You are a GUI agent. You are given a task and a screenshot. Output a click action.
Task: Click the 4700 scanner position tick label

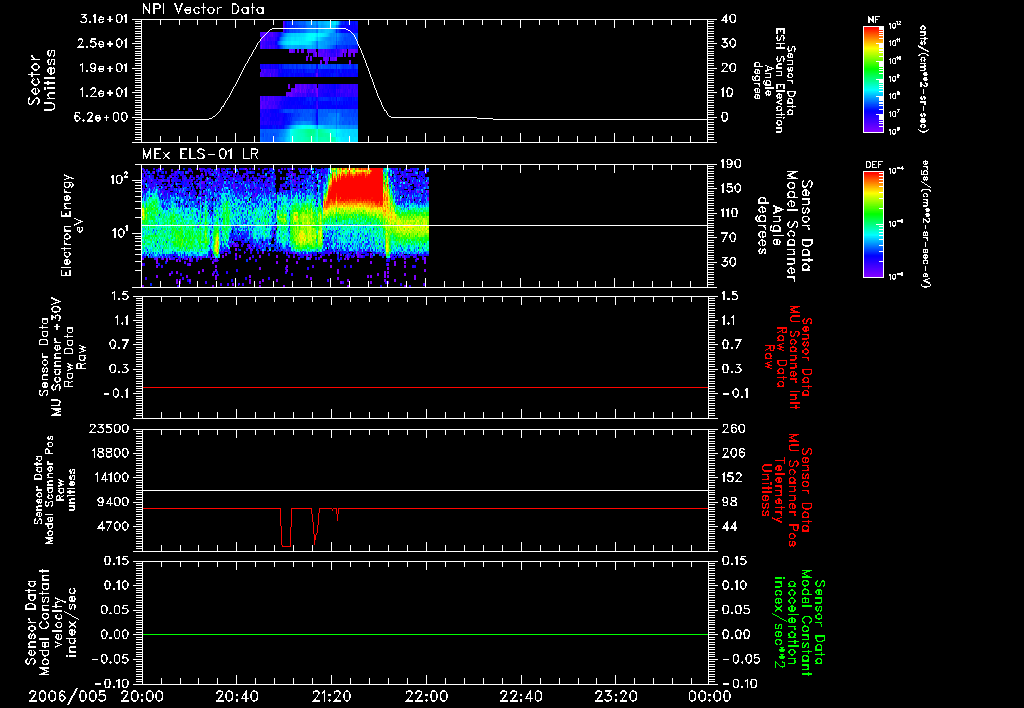pos(113,526)
